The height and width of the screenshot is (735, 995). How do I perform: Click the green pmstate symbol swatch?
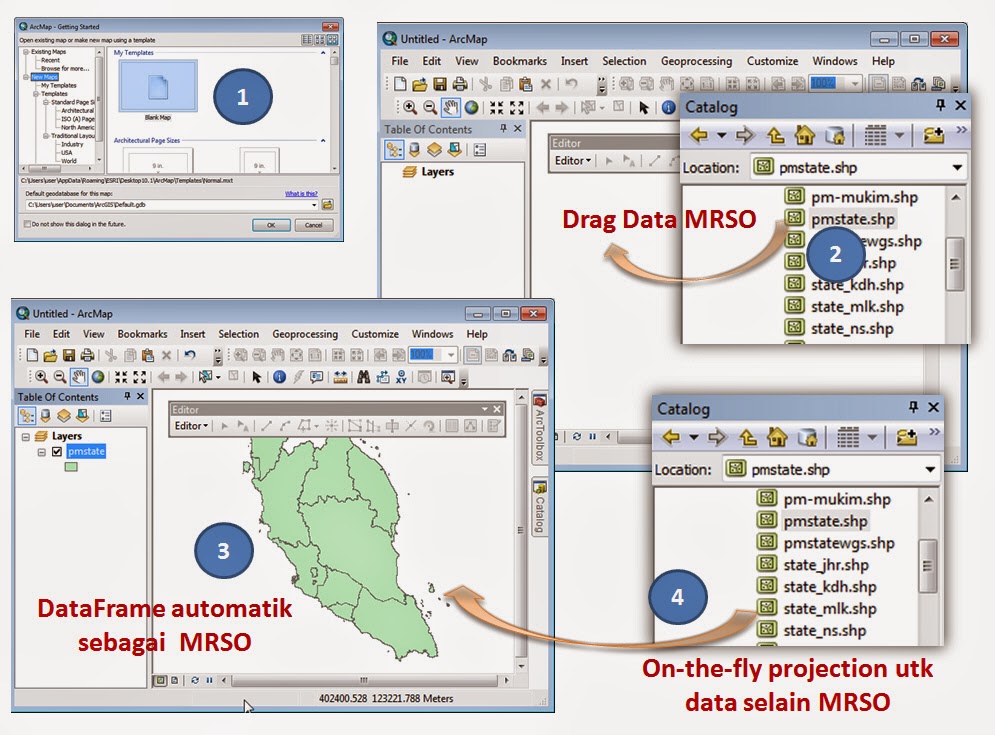pos(71,467)
